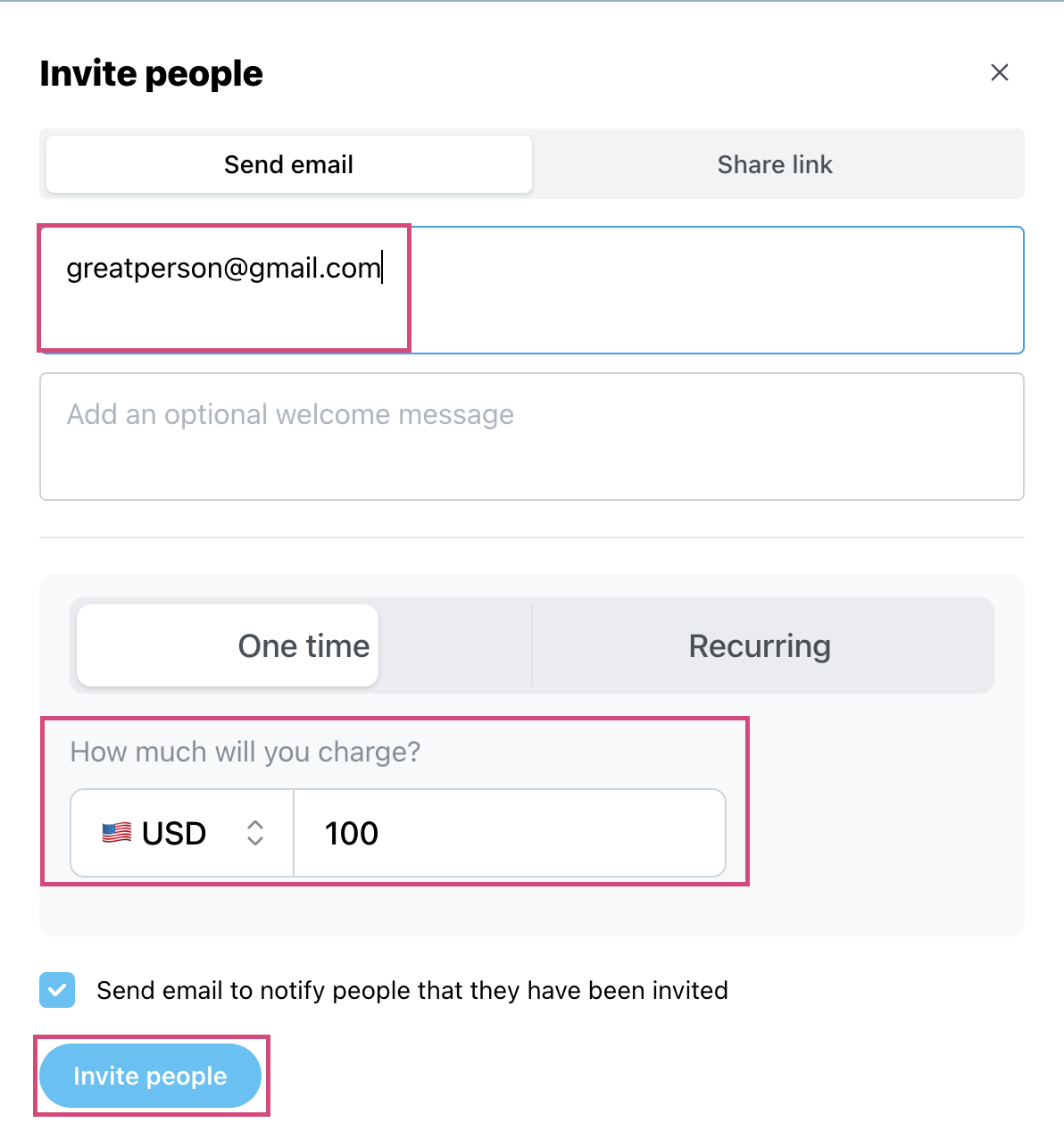Click the blue Invite people button
Image resolution: width=1064 pixels, height=1148 pixels.
(150, 1076)
